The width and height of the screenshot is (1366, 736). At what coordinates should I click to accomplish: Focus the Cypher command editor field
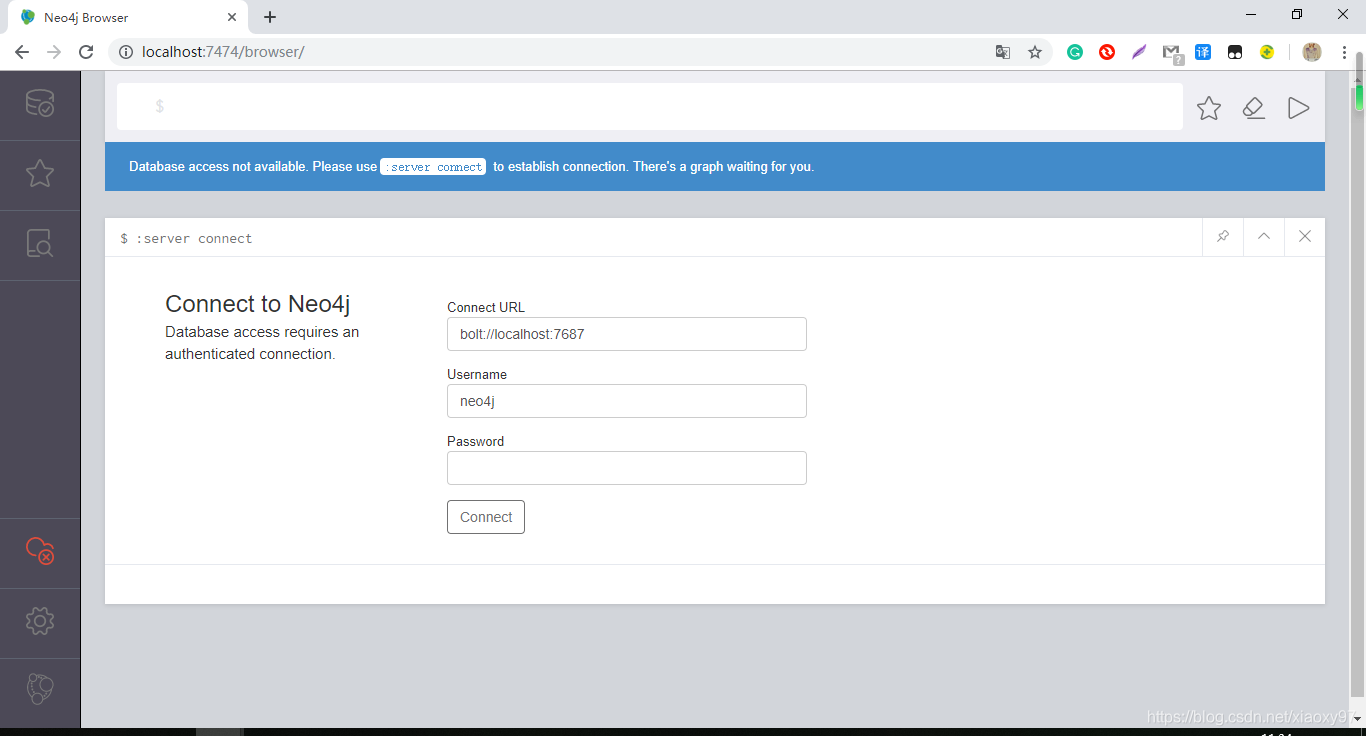click(650, 106)
